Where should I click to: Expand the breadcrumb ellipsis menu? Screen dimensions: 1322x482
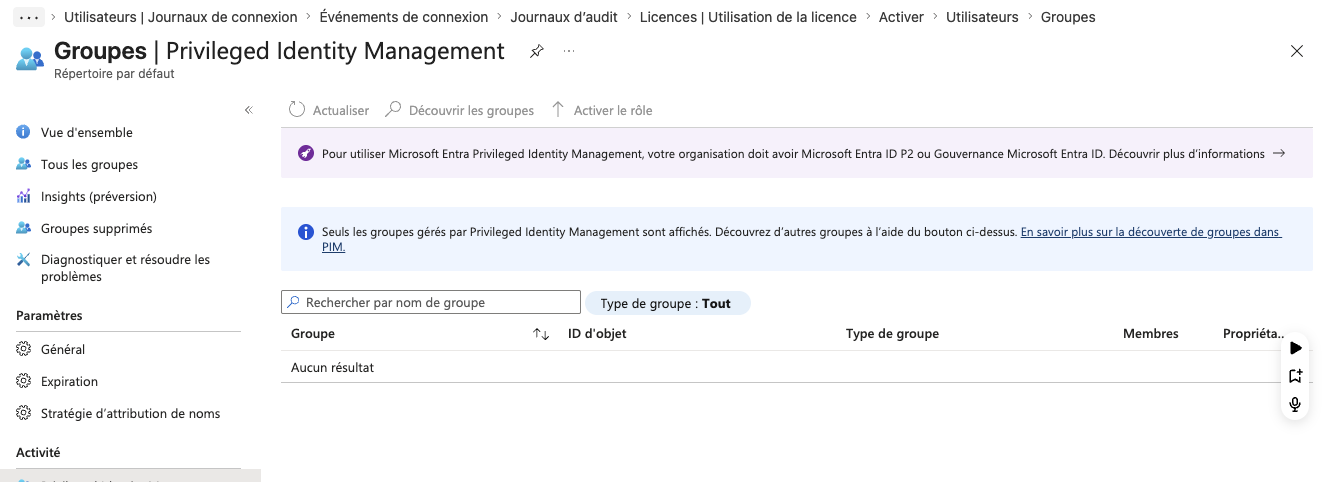[30, 17]
